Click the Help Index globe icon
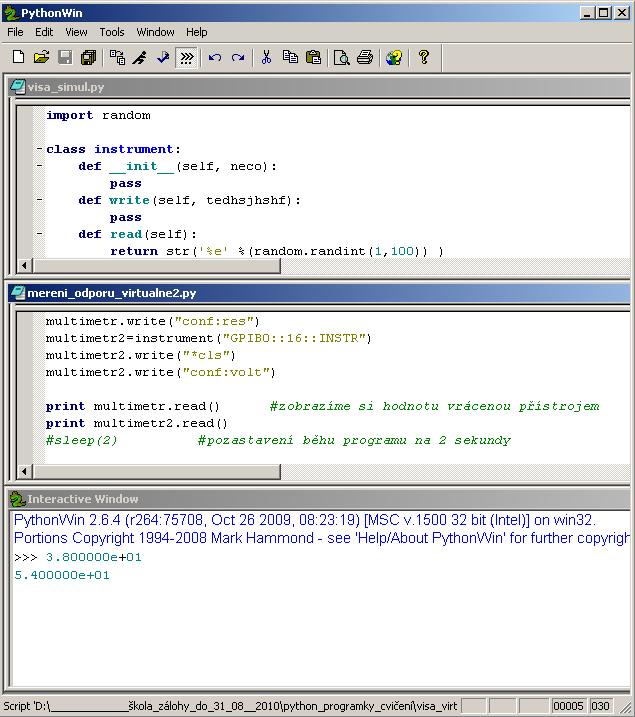The width and height of the screenshot is (635, 717). (x=394, y=57)
